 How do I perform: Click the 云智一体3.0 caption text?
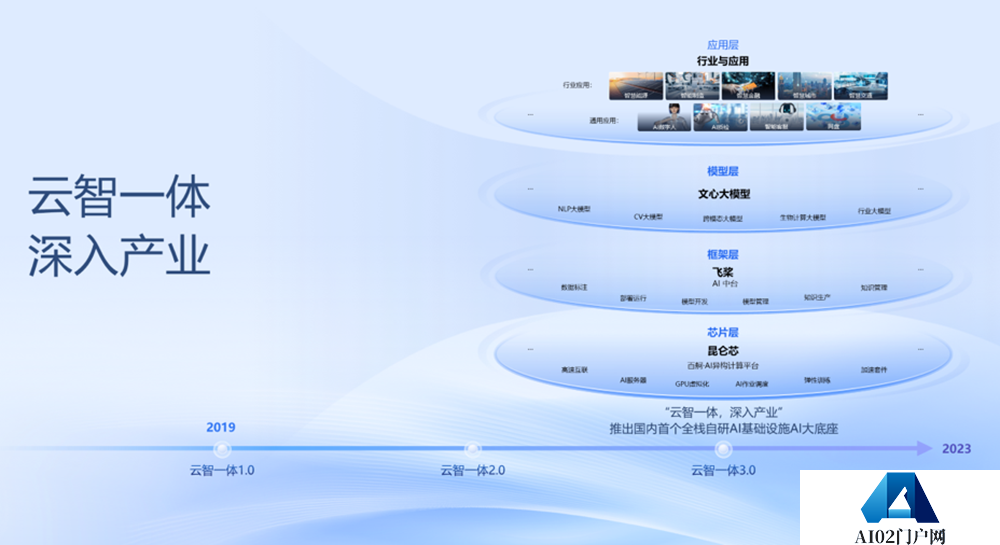click(x=723, y=470)
